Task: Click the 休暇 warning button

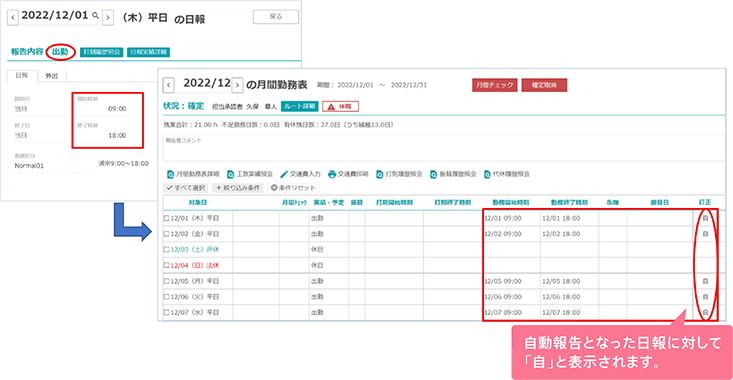Action: click(340, 107)
